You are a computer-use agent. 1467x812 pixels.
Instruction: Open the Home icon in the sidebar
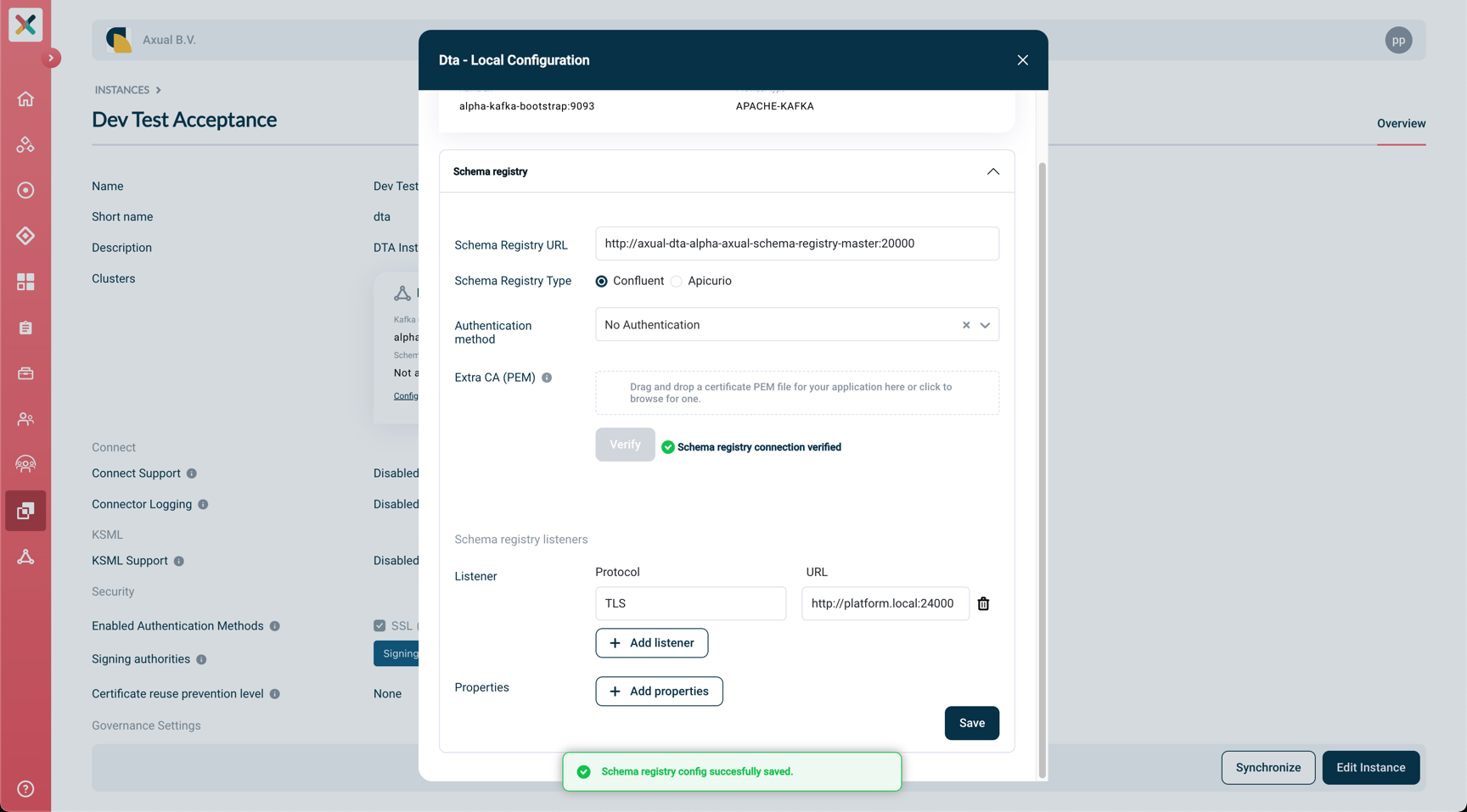[x=25, y=99]
